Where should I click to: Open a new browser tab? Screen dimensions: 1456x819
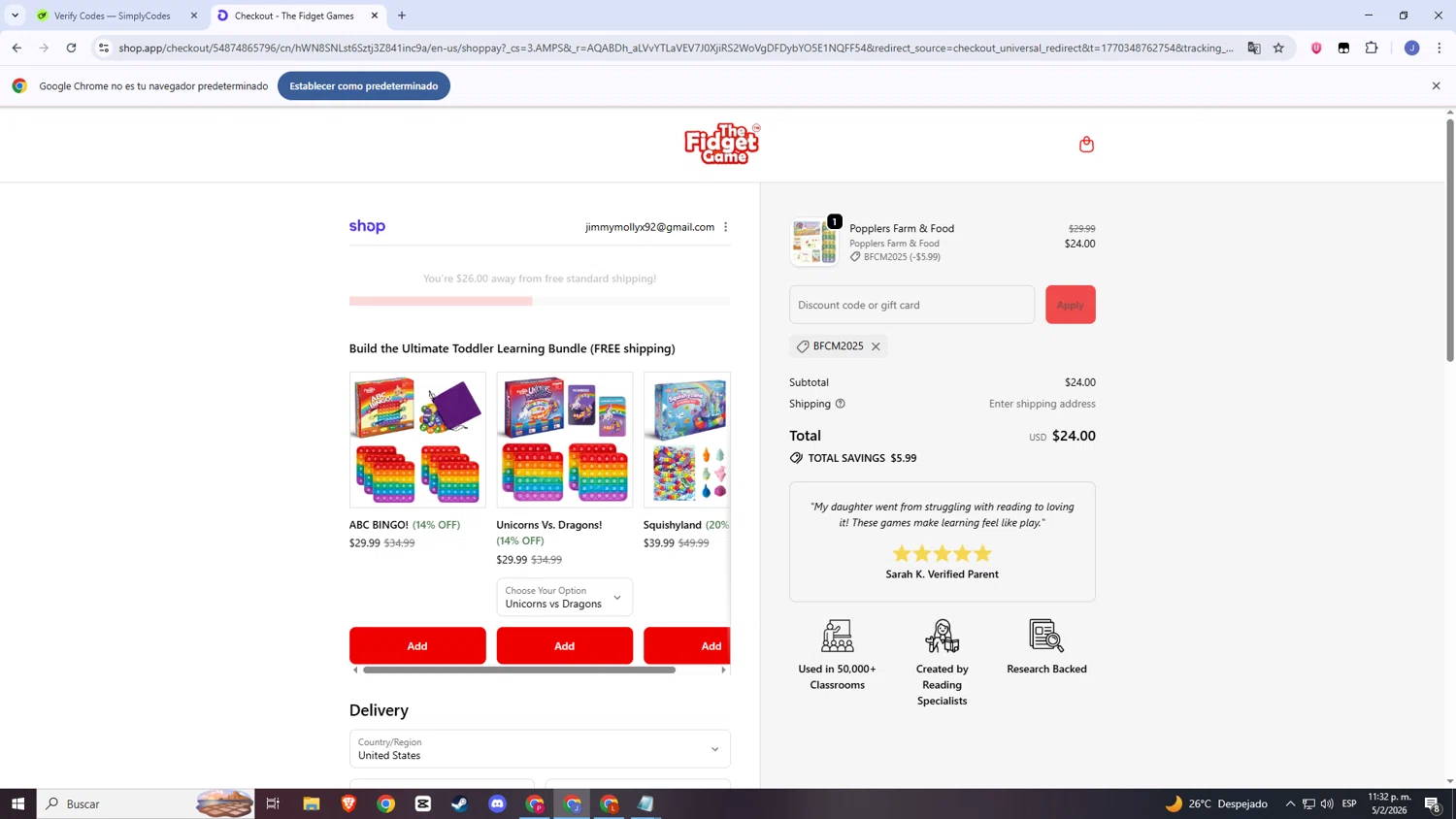pos(402,16)
